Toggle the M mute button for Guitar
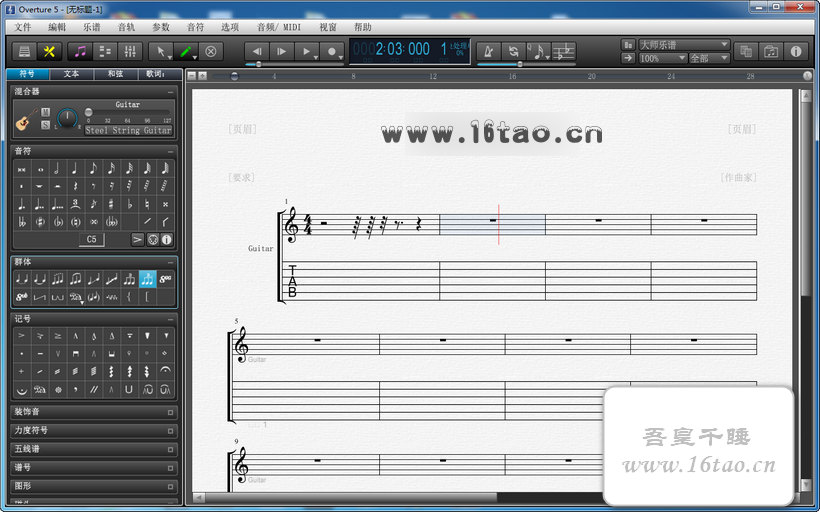The width and height of the screenshot is (820, 512). point(45,111)
